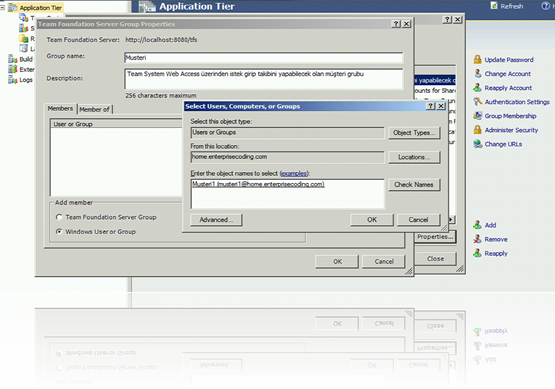
Task: Confirm with OK in Select Users dialog
Action: 372,220
